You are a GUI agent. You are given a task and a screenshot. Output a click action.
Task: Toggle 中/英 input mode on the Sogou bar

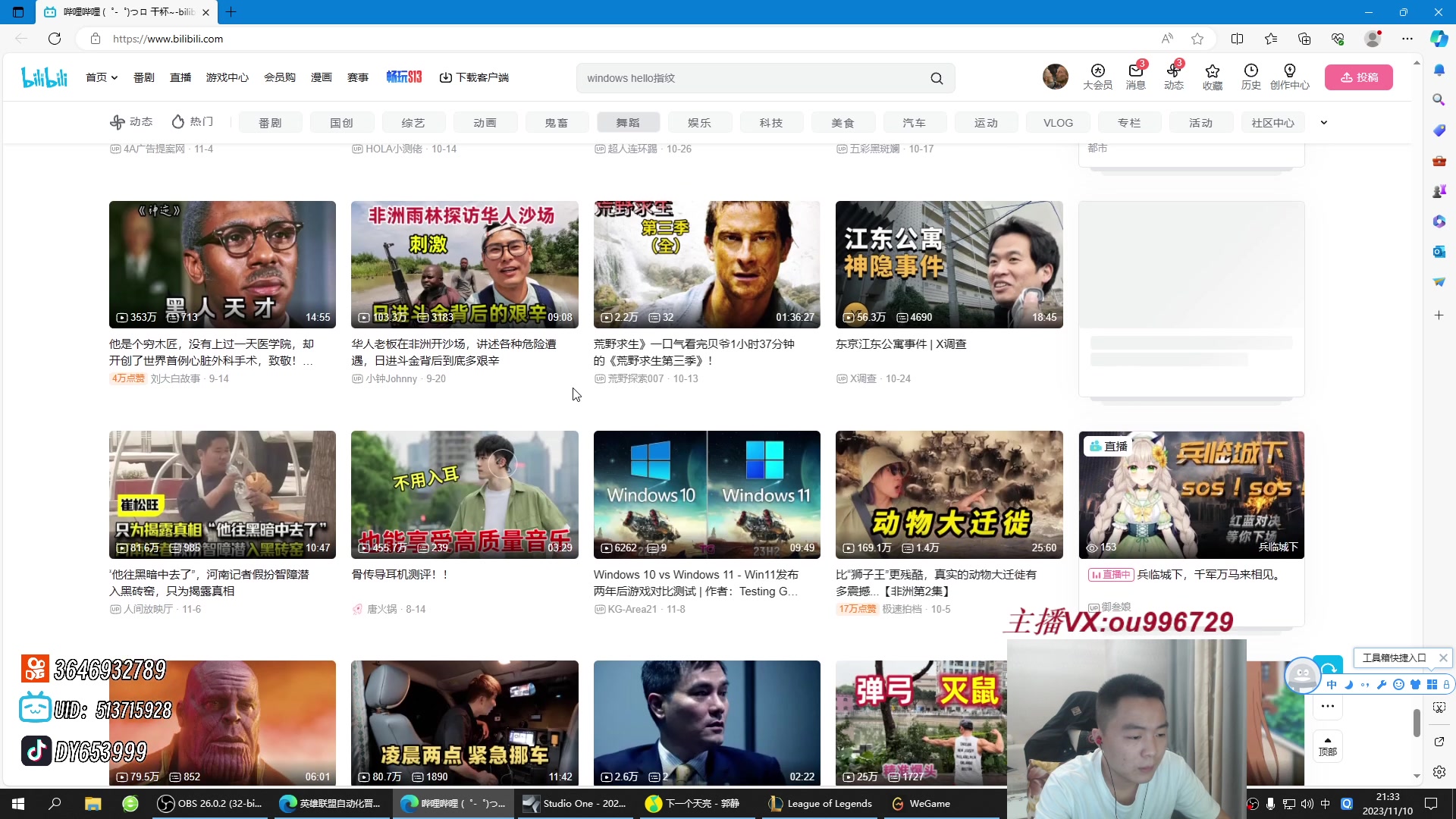(x=1332, y=685)
